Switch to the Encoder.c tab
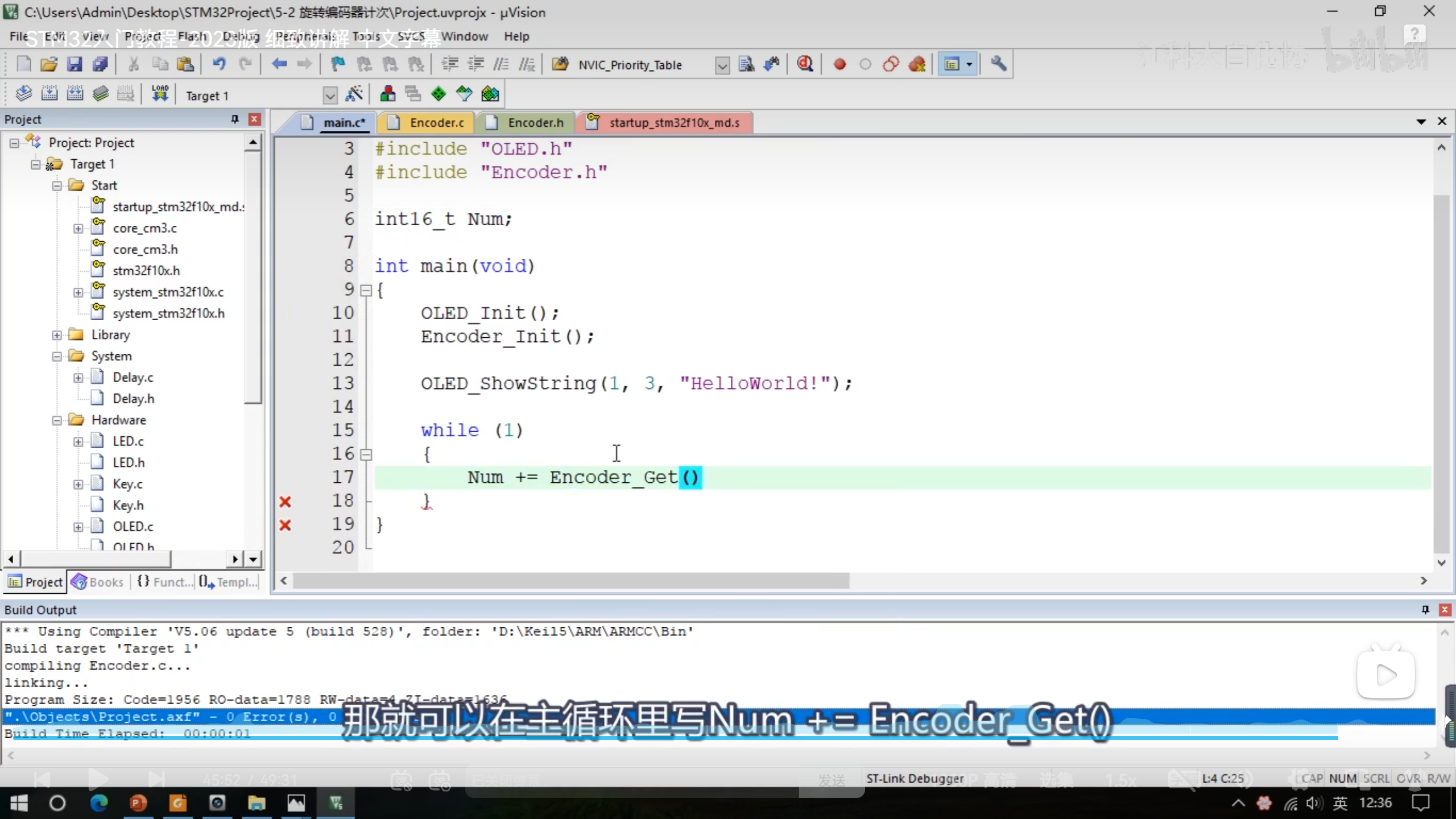 [x=436, y=123]
